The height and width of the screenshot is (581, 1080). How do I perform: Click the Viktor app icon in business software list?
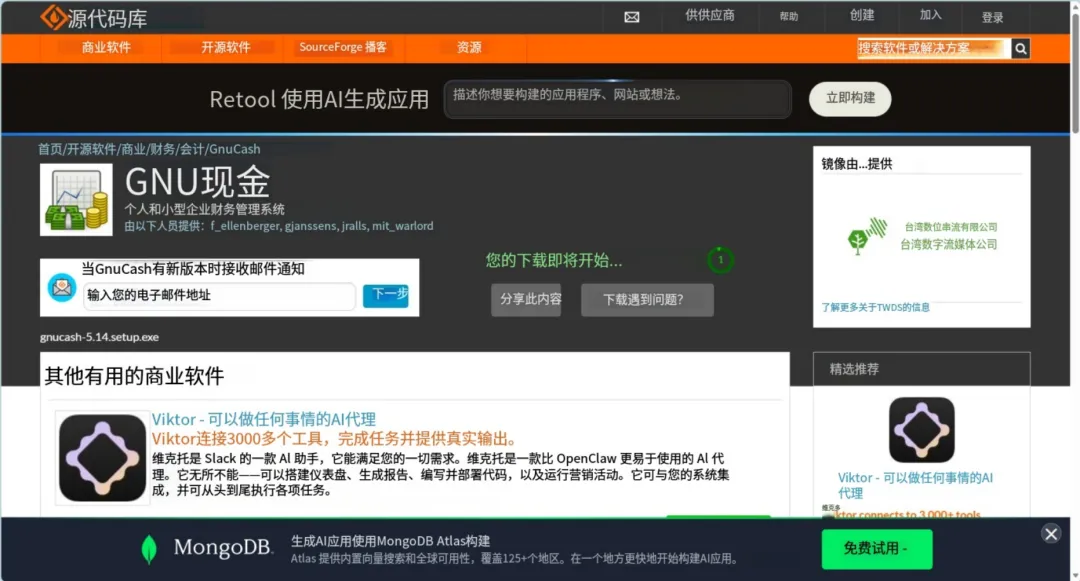103,458
